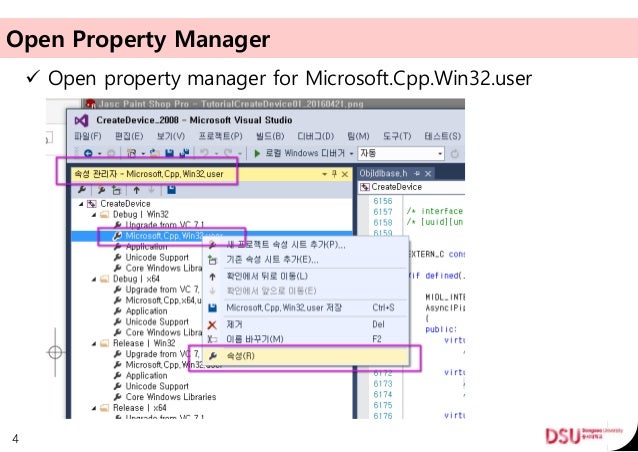
Task: Click the save disk icon in main toolbar
Action: point(170,153)
